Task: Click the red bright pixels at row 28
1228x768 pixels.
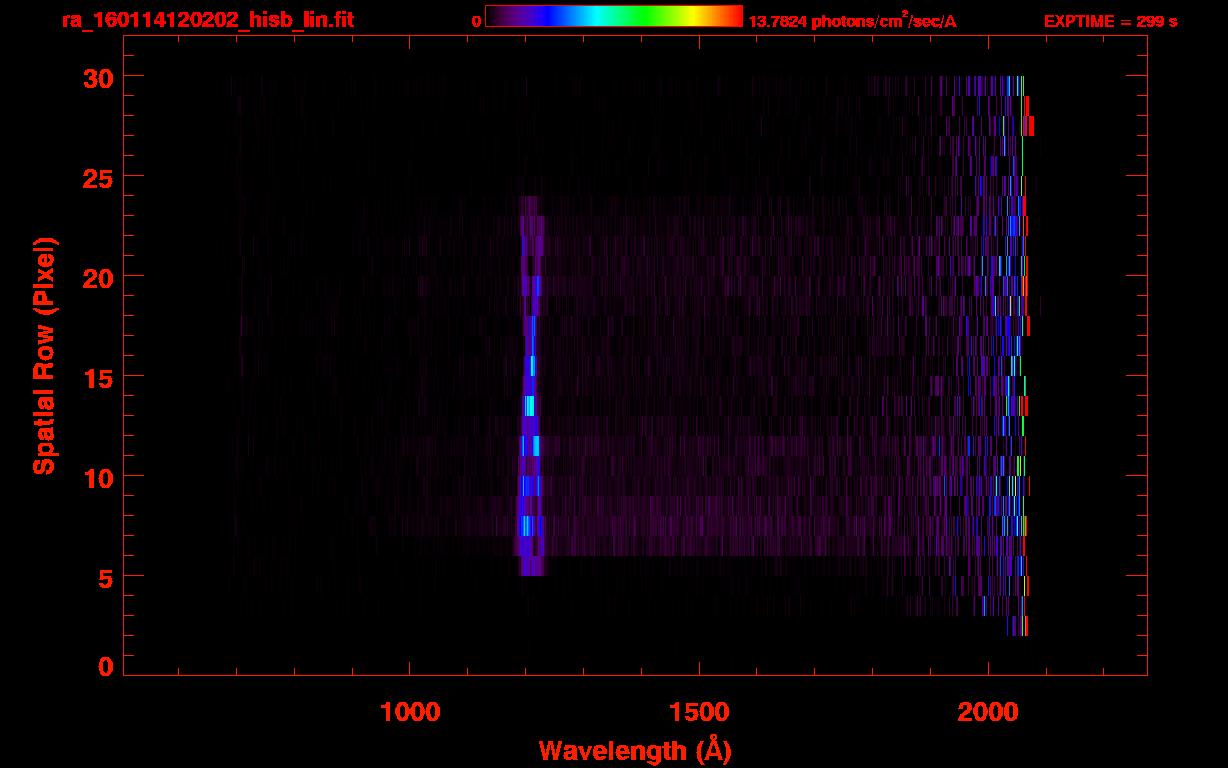Action: coord(1030,125)
